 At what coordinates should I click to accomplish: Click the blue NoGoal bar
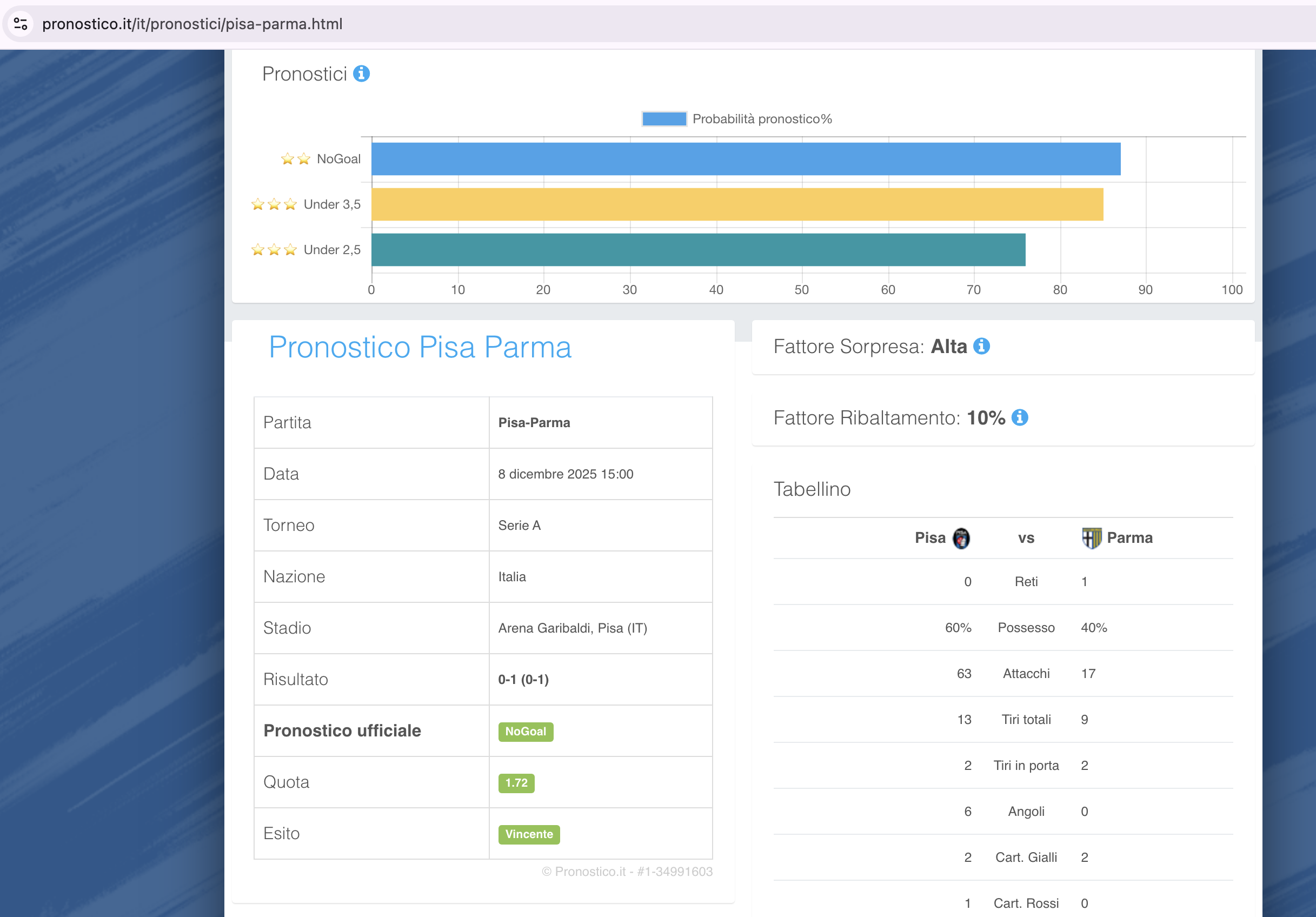click(745, 159)
